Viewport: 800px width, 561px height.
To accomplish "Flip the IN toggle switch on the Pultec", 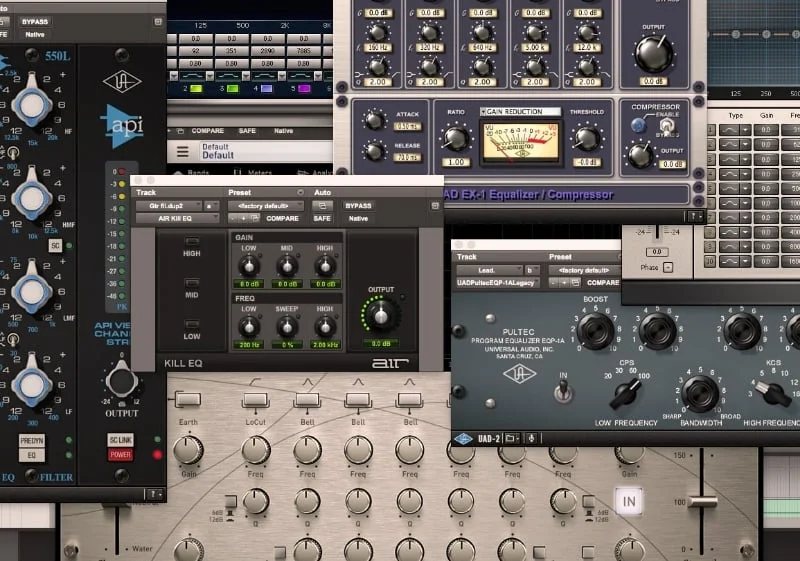I will coord(563,391).
